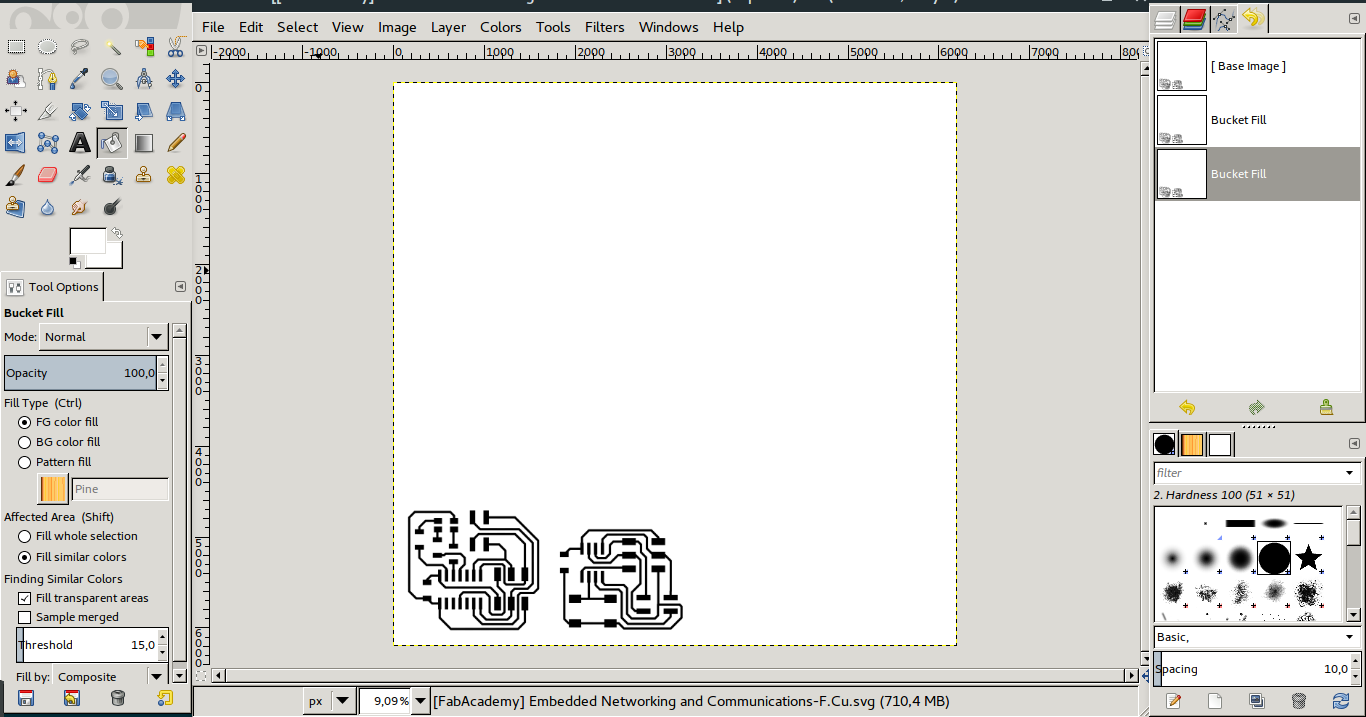Select the Clone stamp tool
The width and height of the screenshot is (1366, 717).
(144, 174)
